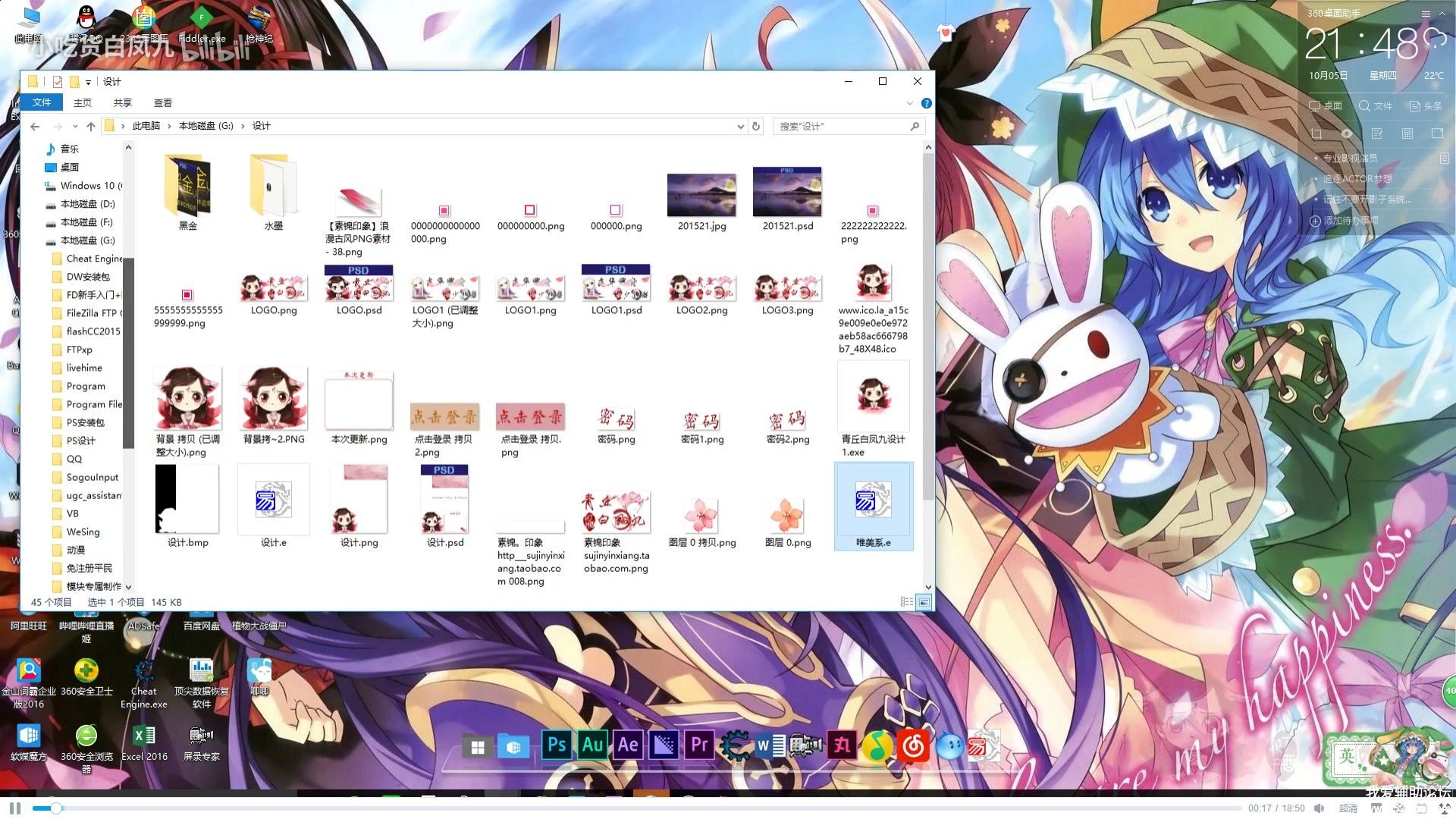This screenshot has height=819, width=1456.
Task: Click the volume icon in video player
Action: coord(1319,808)
